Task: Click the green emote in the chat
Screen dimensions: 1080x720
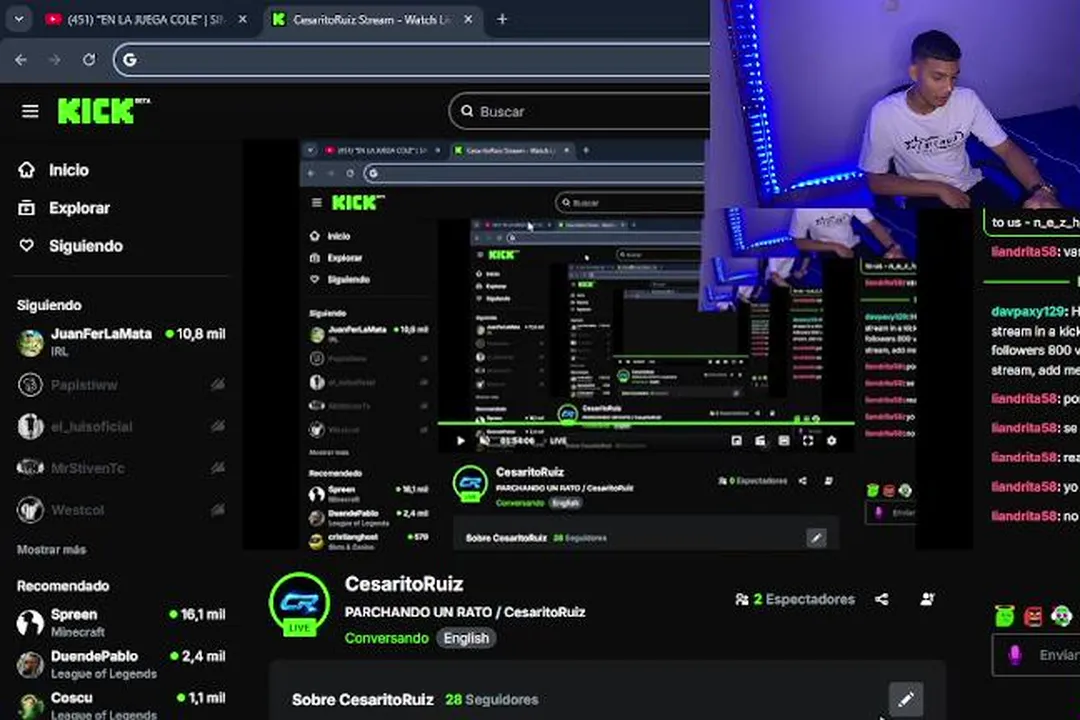Action: tap(1005, 616)
